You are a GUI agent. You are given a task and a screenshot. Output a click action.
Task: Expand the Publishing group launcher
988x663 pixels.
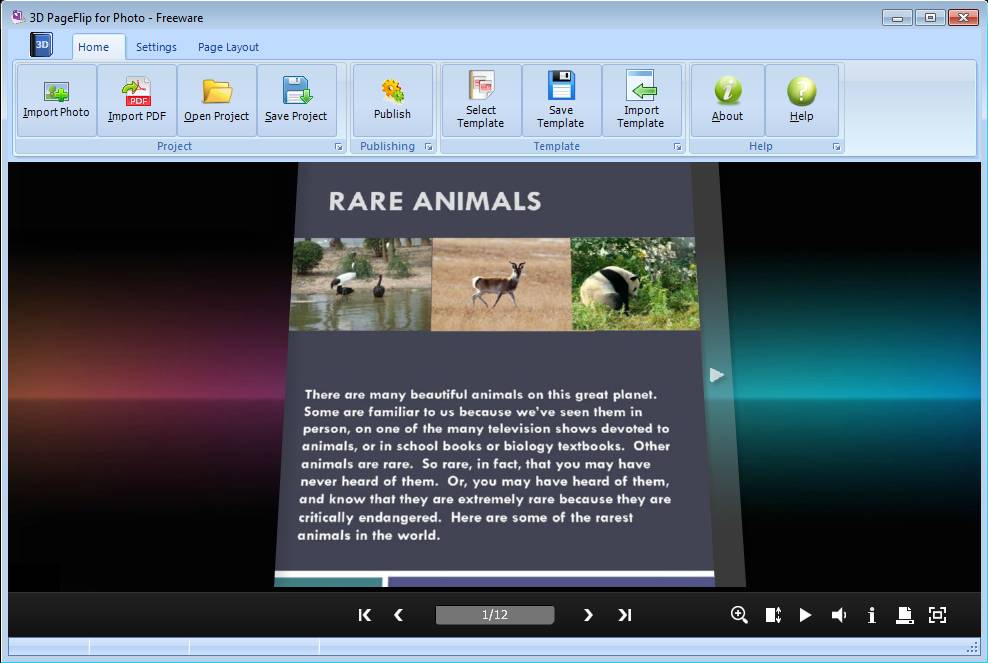[429, 147]
